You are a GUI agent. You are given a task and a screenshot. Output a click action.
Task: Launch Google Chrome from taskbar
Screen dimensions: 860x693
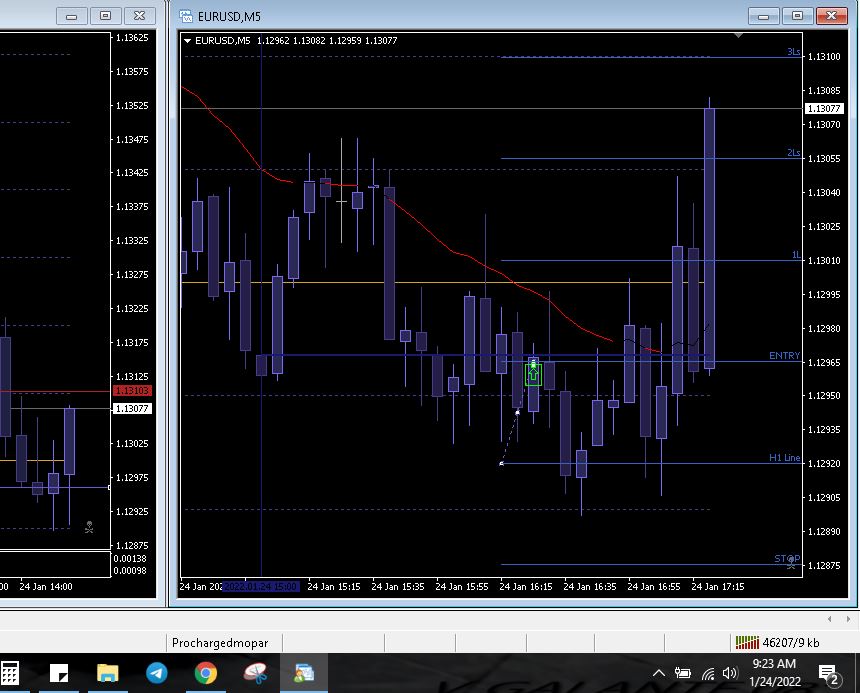pos(206,673)
